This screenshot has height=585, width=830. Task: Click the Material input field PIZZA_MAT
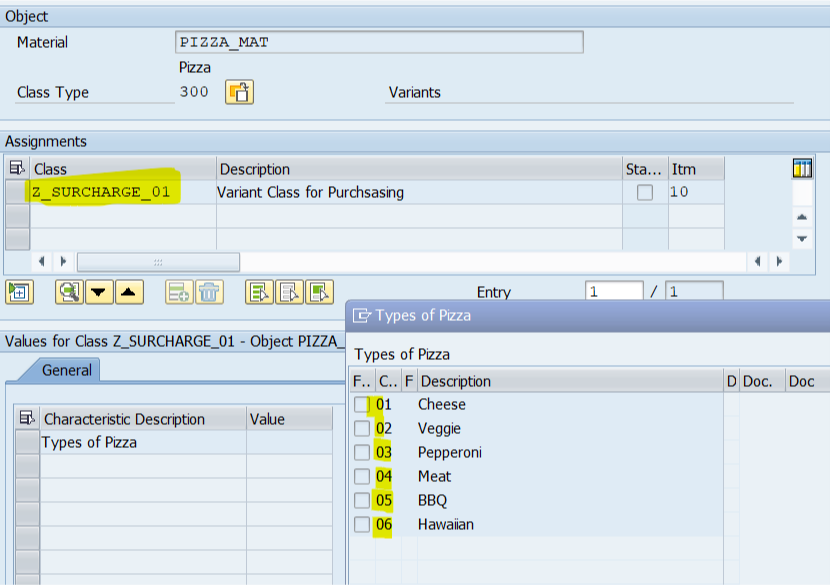[x=378, y=42]
